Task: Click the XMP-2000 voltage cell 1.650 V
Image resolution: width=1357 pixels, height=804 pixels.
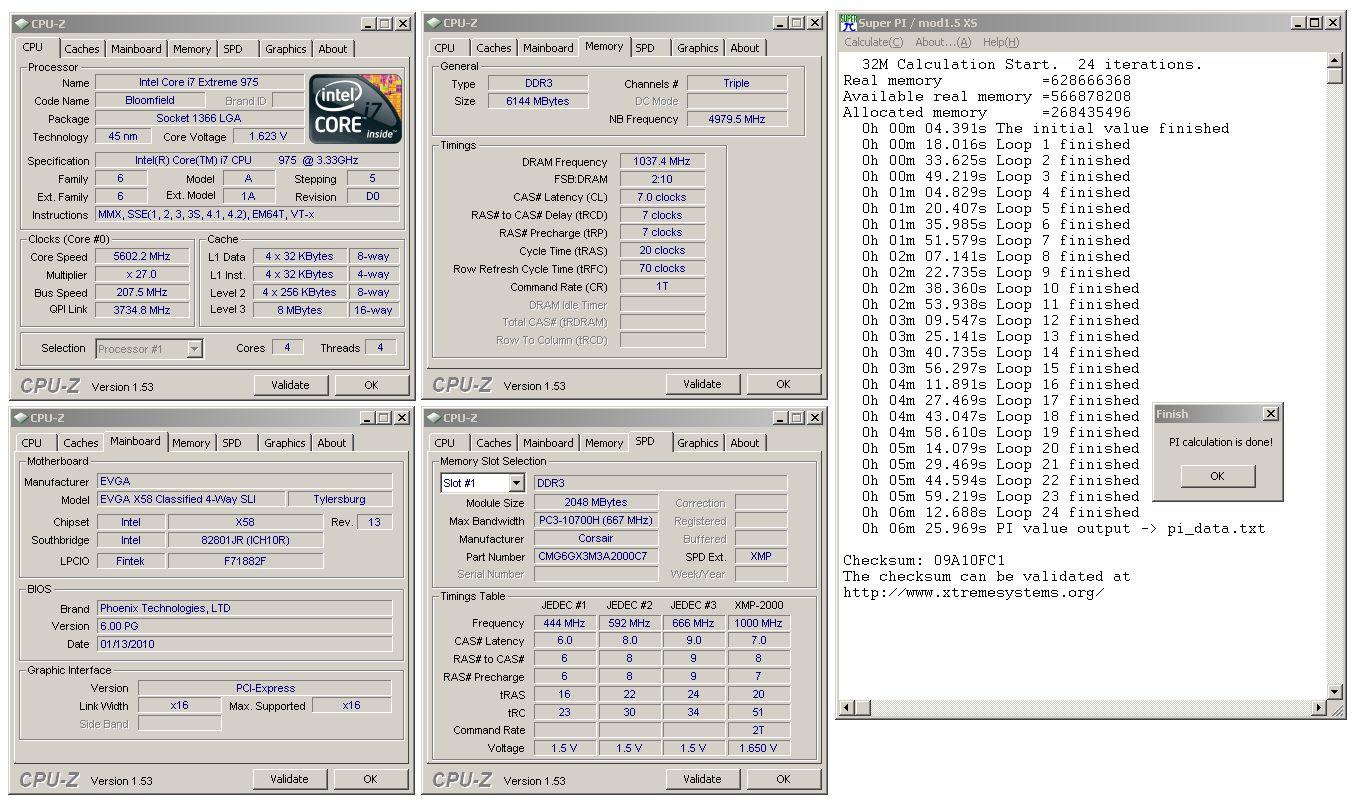Action: [758, 748]
